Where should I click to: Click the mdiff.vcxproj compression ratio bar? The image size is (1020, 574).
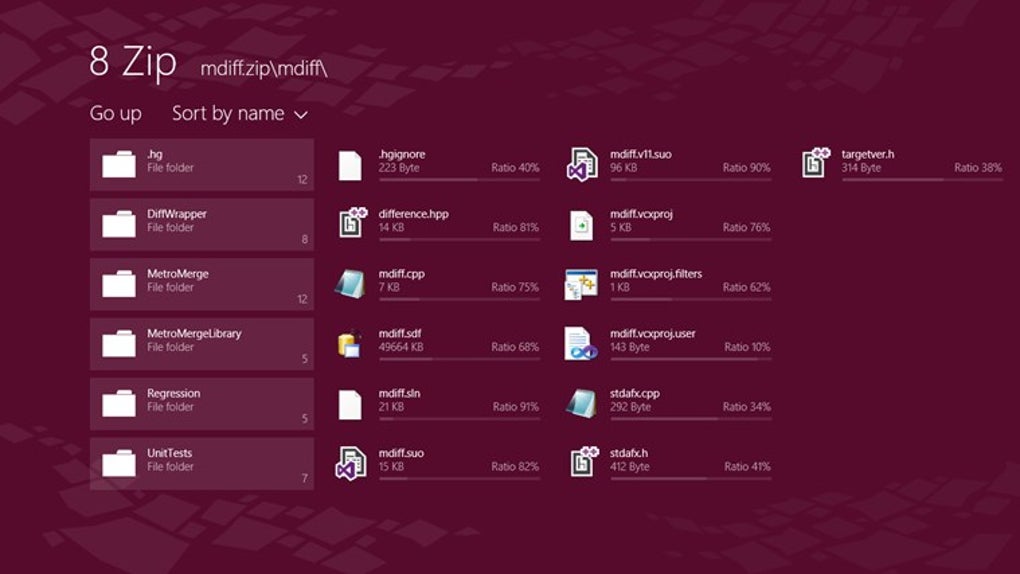[x=691, y=239]
